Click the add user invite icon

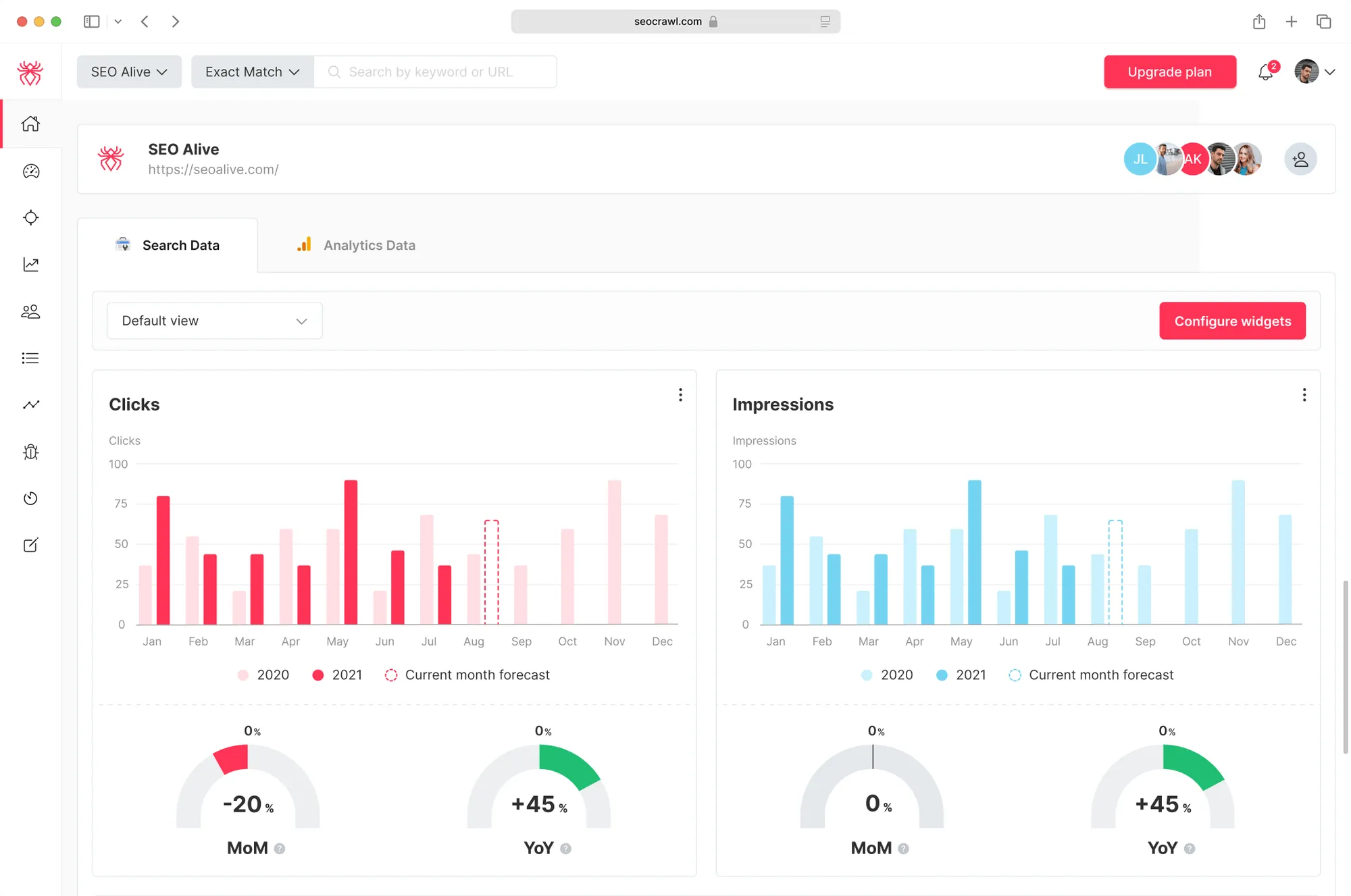(1300, 159)
